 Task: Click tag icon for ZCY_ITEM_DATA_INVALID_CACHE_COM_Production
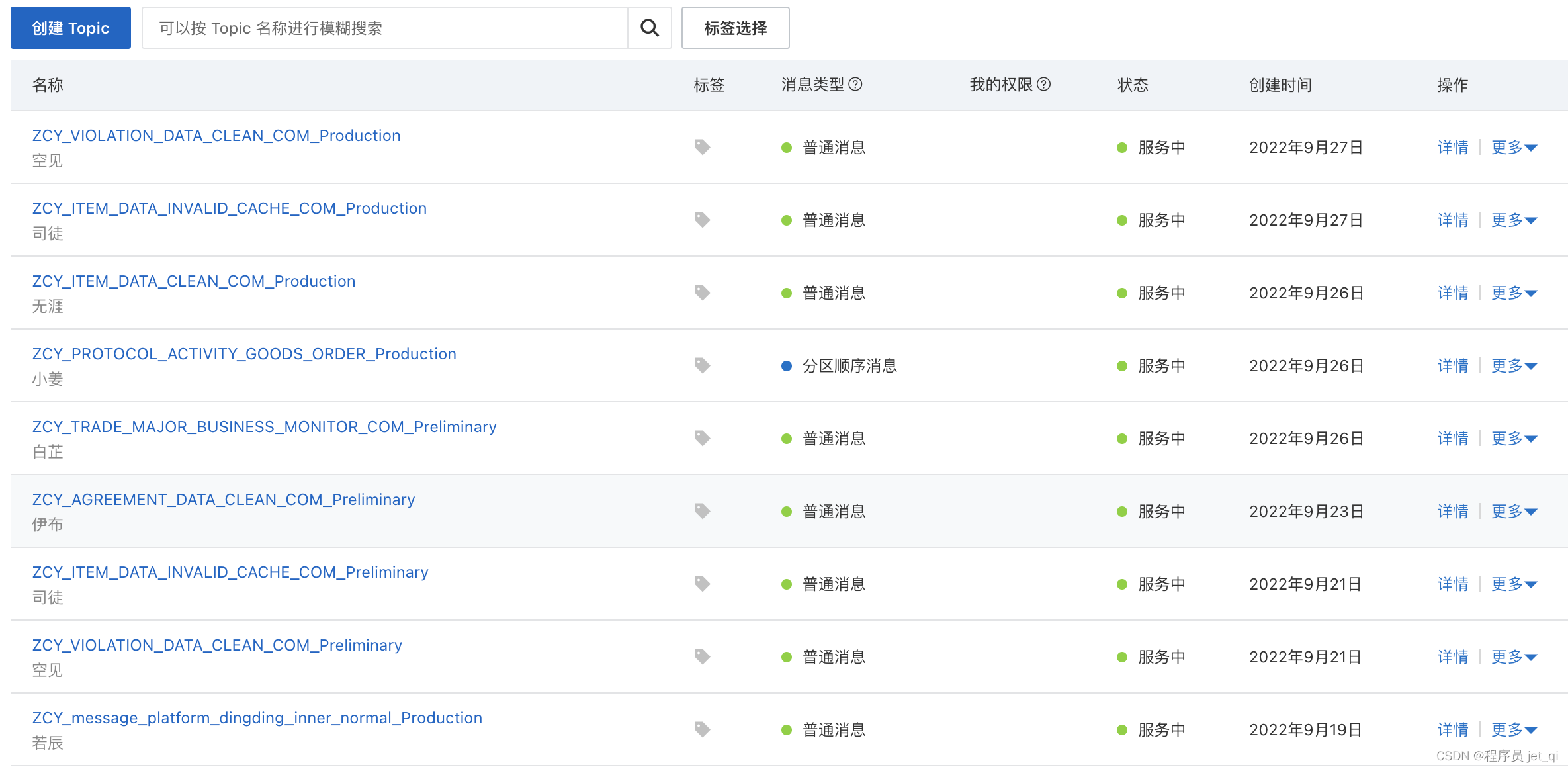click(702, 220)
